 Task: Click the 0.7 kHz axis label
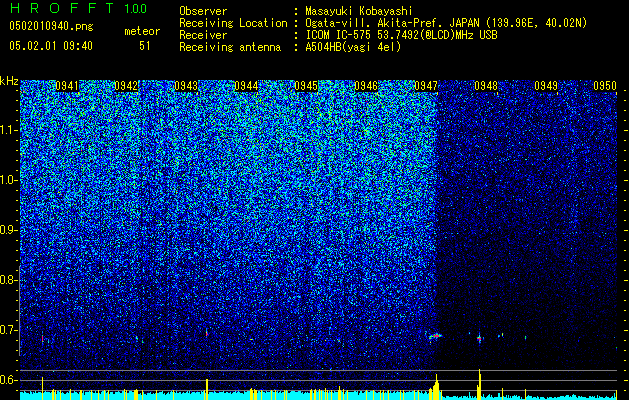click(x=8, y=330)
